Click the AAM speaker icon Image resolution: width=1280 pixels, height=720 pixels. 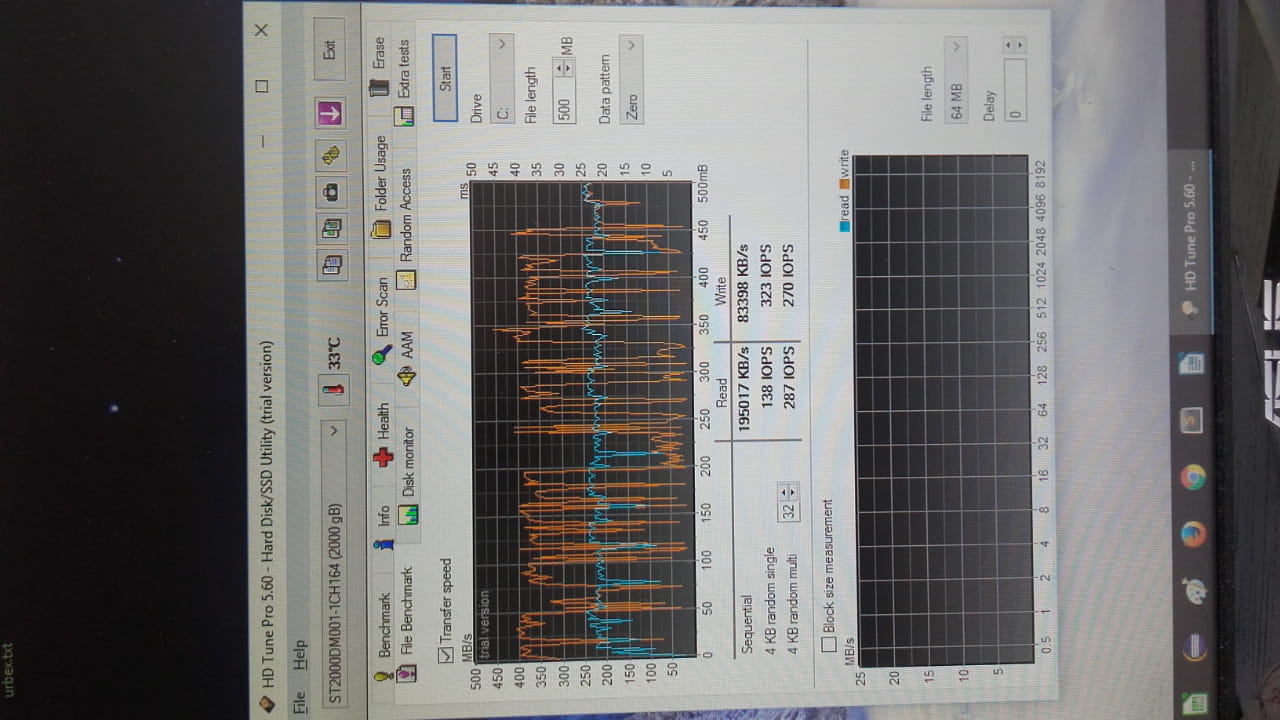click(x=405, y=378)
